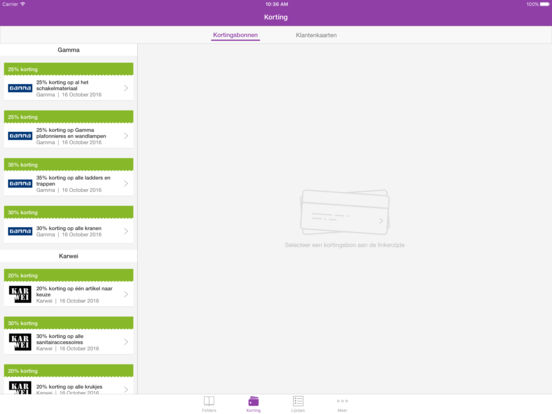Select green 35% korting banner
The image size is (552, 414).
tap(69, 164)
